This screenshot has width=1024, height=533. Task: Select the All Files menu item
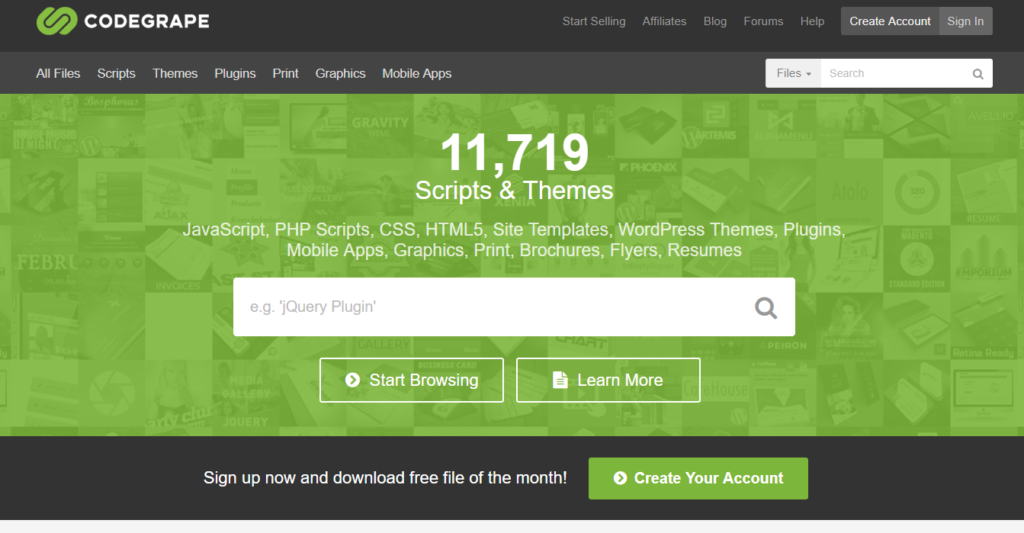[x=58, y=74]
